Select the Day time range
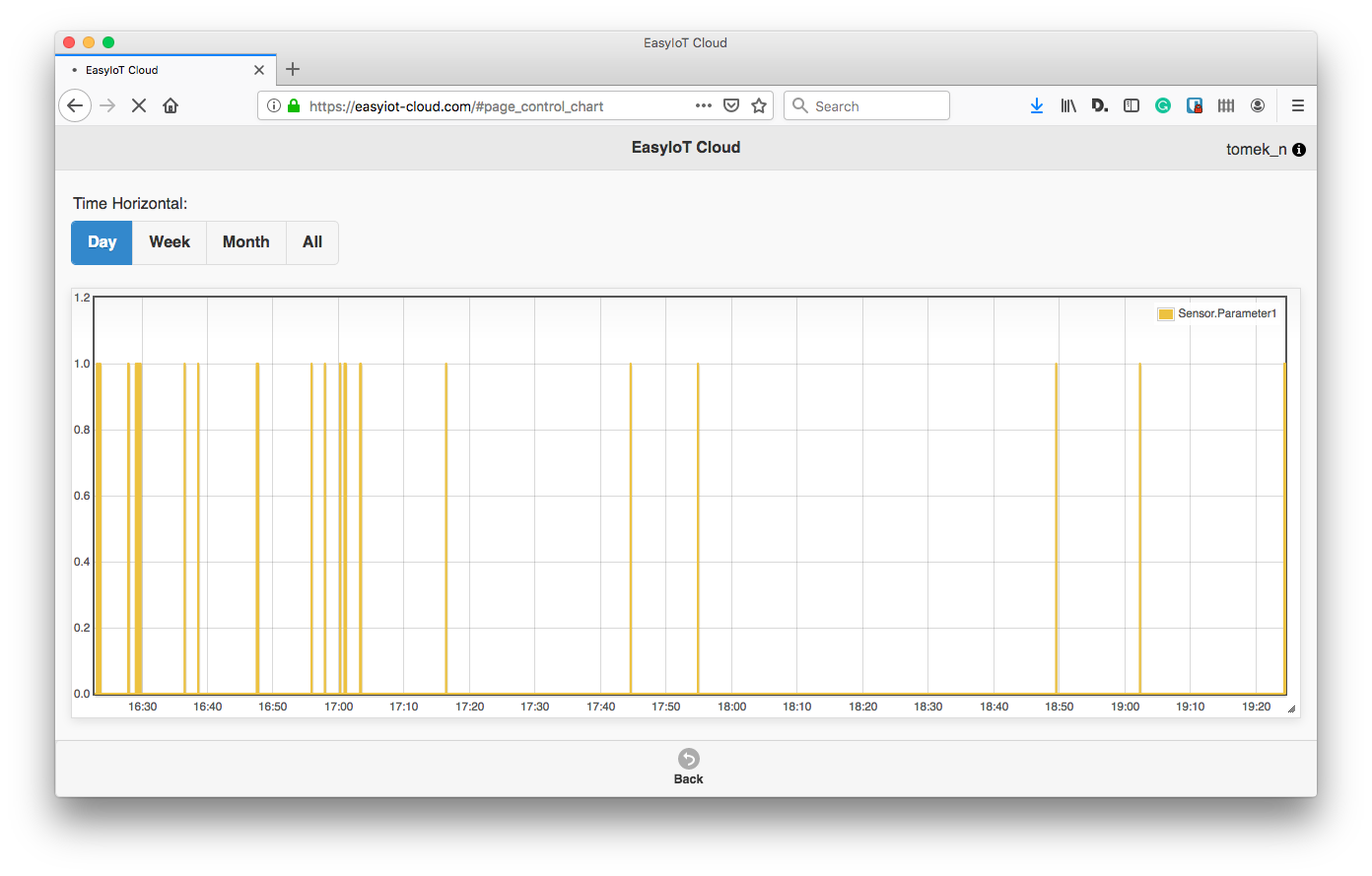 103,242
